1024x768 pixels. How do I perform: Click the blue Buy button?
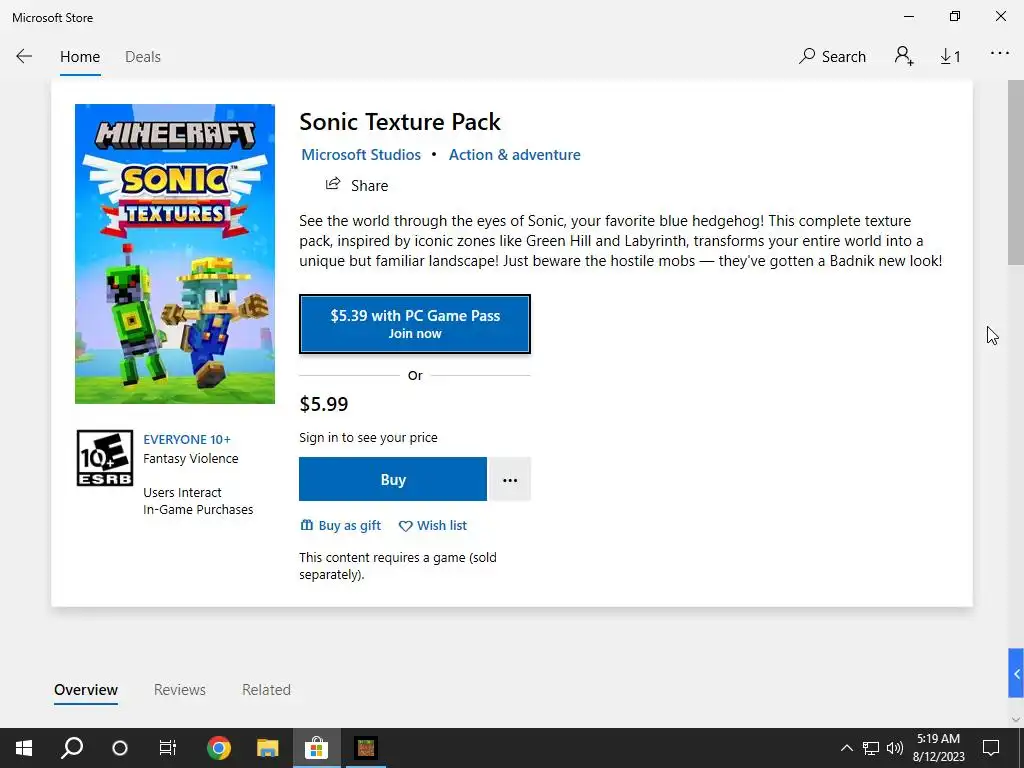pos(393,479)
